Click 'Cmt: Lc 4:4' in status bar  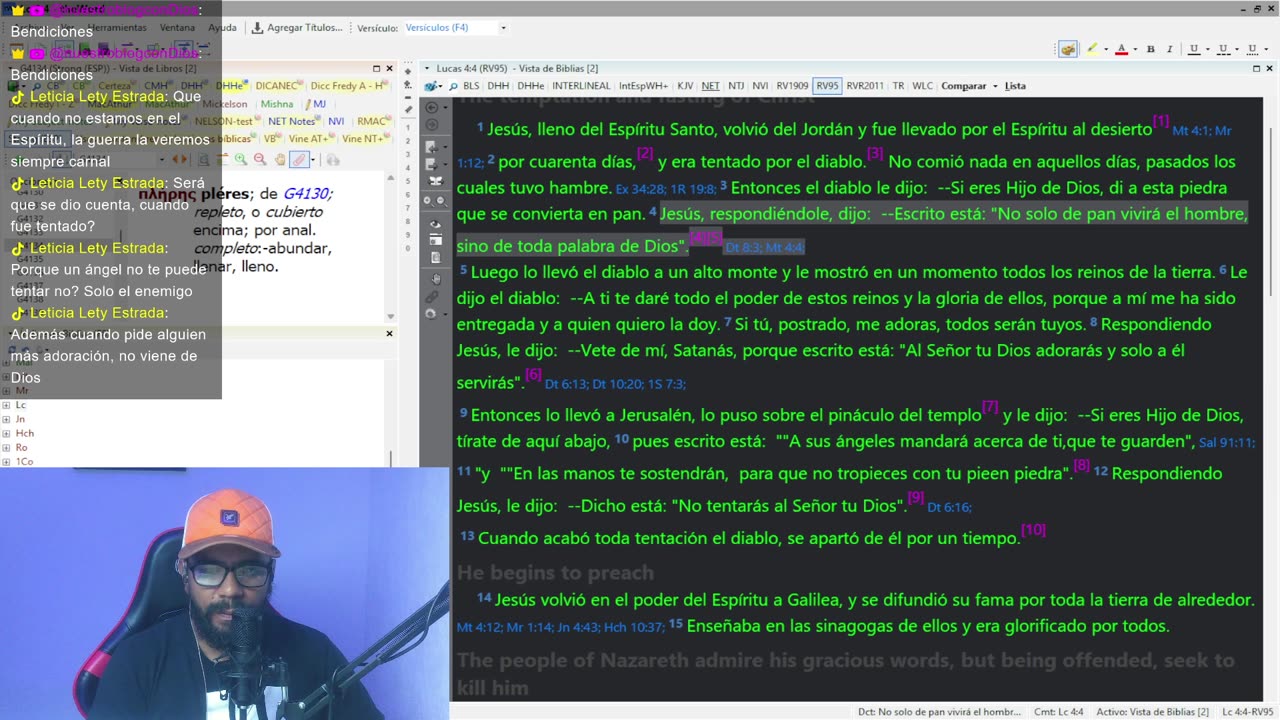[1059, 712]
